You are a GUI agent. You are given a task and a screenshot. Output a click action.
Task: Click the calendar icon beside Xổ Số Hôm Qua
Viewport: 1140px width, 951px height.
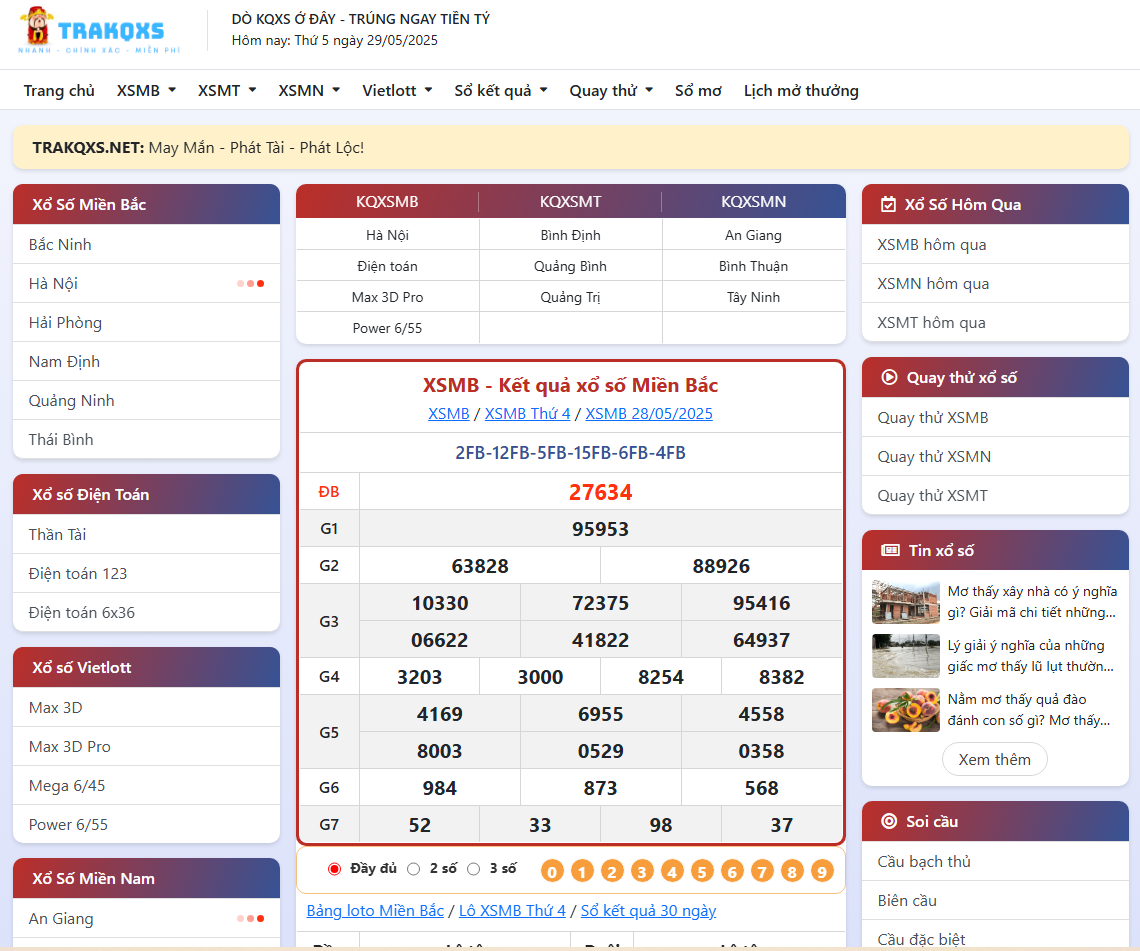tap(888, 205)
